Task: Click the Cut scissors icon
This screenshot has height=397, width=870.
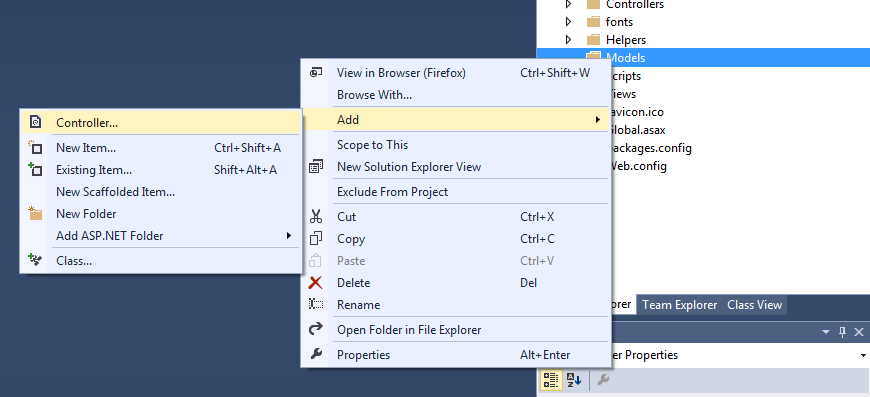Action: tap(316, 216)
